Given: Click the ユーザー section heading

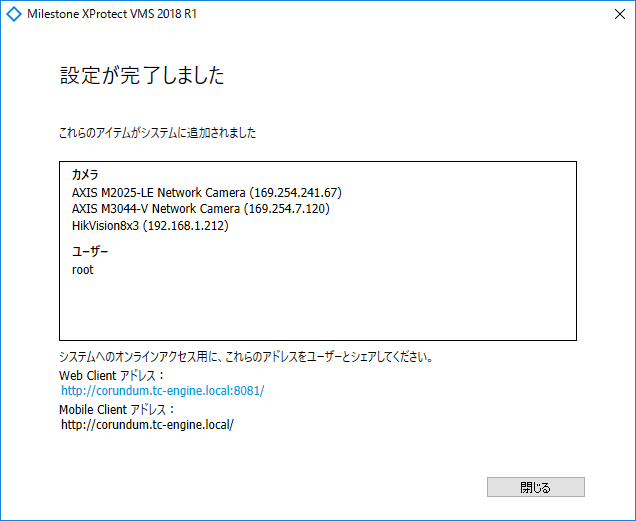Looking at the screenshot, I should (x=90, y=252).
